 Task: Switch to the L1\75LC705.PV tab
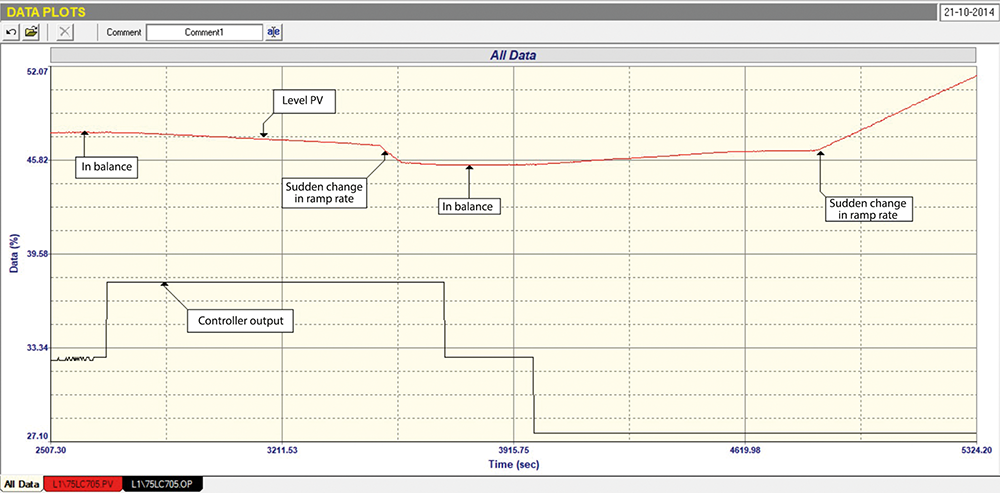click(84, 484)
